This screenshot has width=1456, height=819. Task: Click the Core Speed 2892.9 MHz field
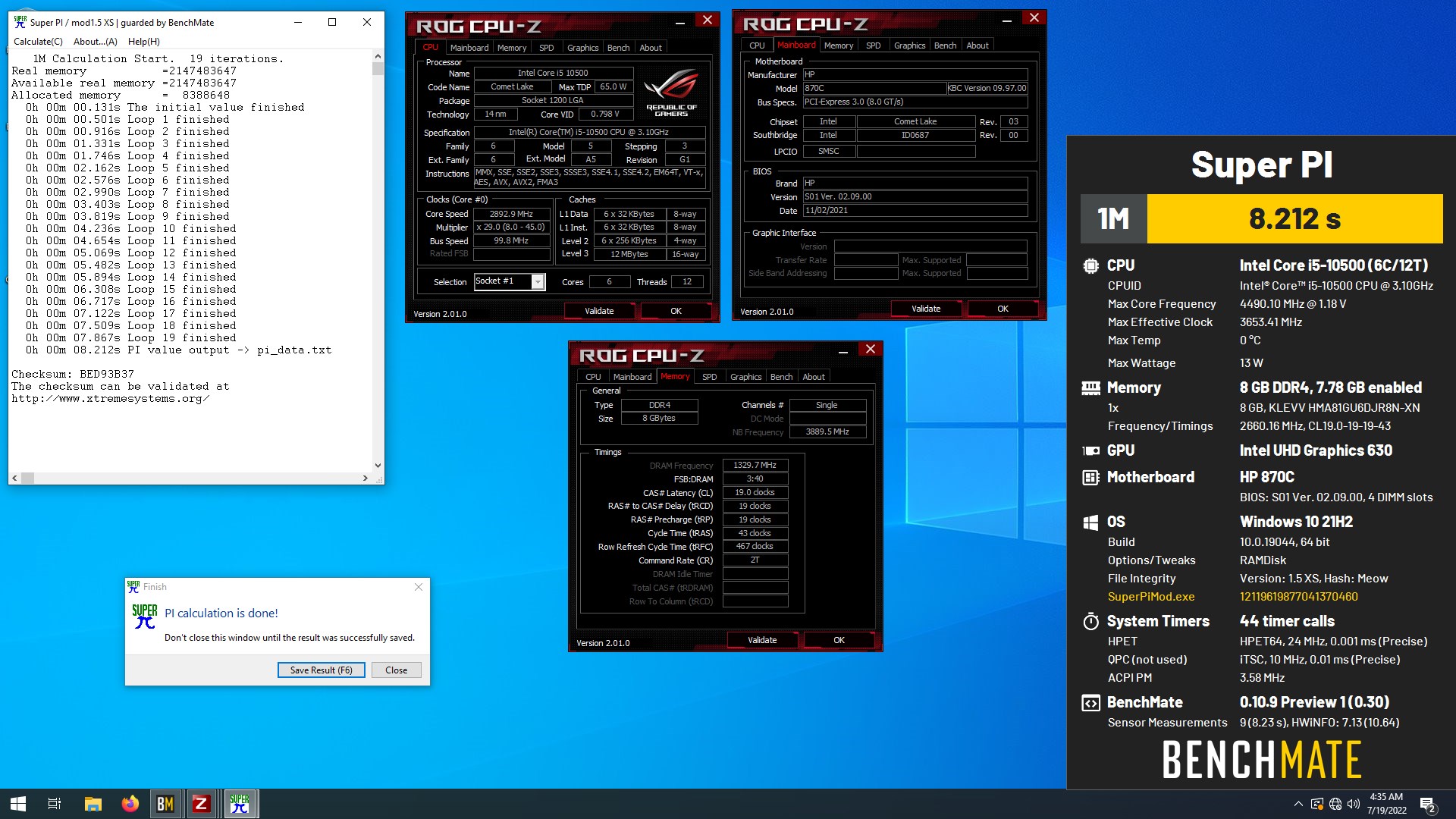(511, 214)
